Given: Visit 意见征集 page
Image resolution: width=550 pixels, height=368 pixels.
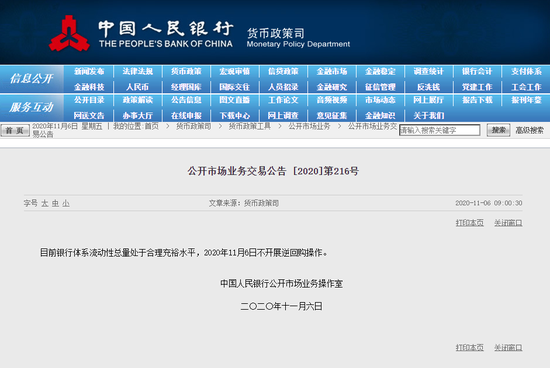Looking at the screenshot, I should (x=332, y=115).
